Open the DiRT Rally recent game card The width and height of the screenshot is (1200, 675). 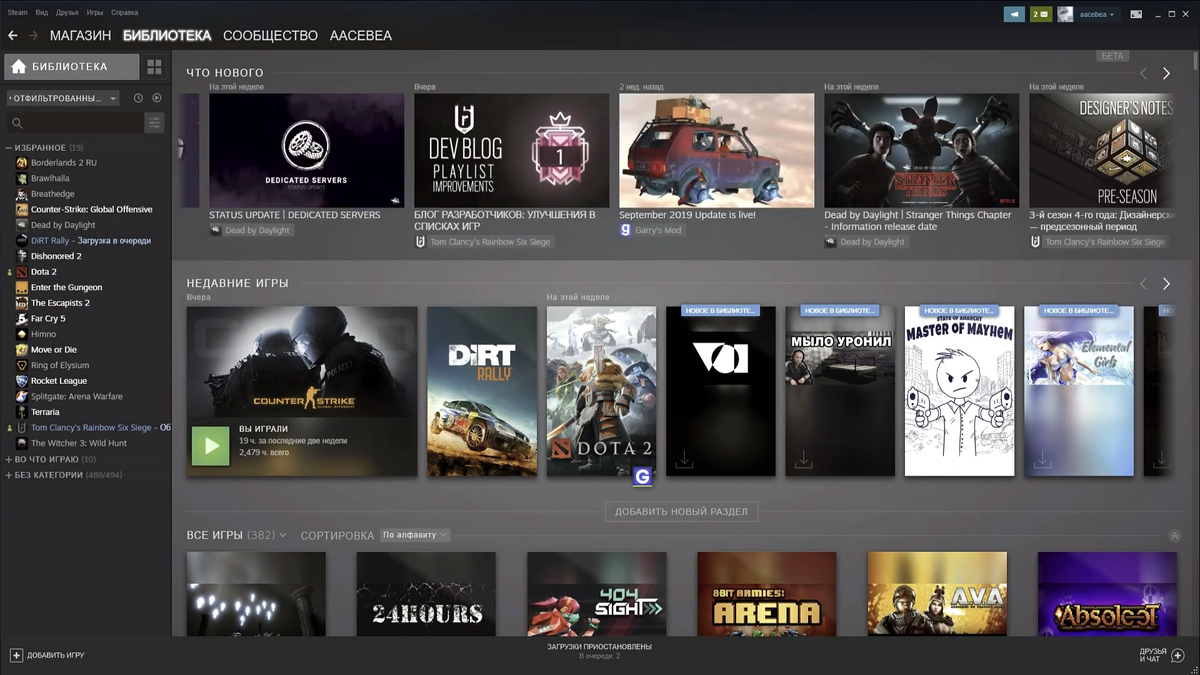click(x=482, y=391)
